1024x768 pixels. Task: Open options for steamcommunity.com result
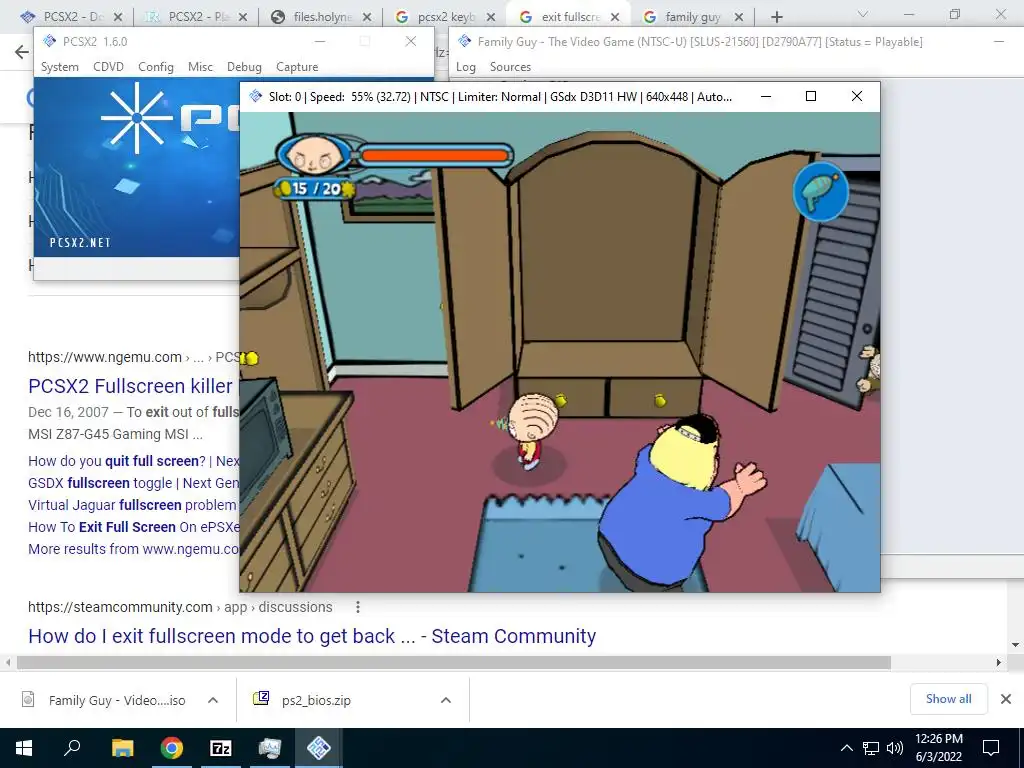(x=358, y=607)
